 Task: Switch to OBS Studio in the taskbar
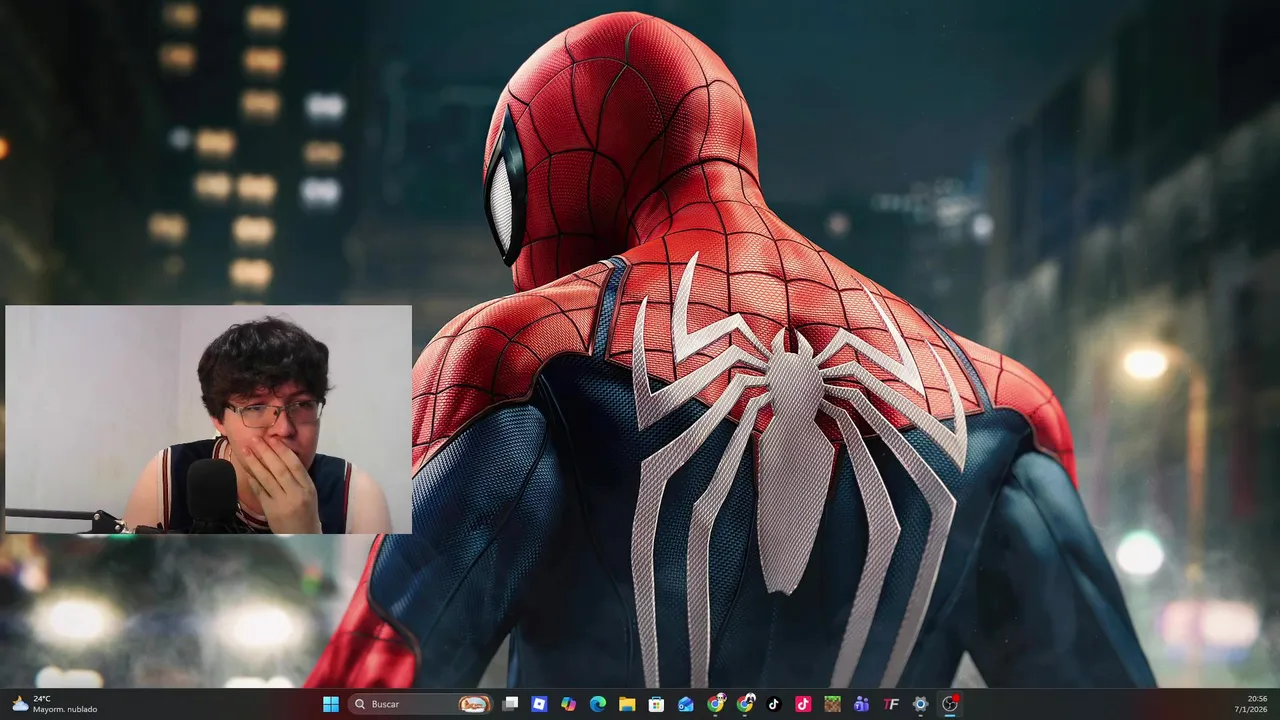pyautogui.click(x=950, y=704)
